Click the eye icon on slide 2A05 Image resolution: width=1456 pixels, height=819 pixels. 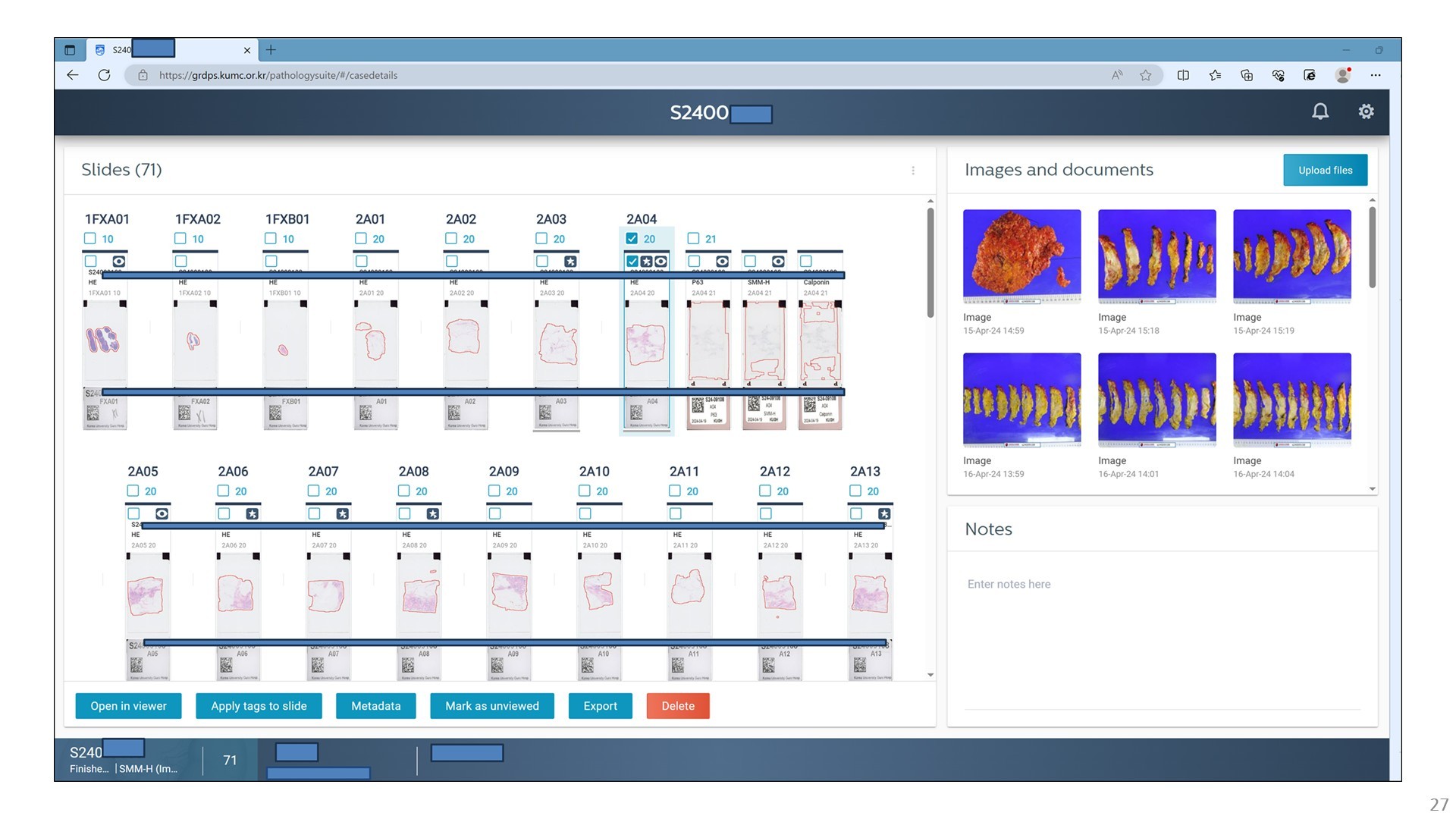click(162, 513)
